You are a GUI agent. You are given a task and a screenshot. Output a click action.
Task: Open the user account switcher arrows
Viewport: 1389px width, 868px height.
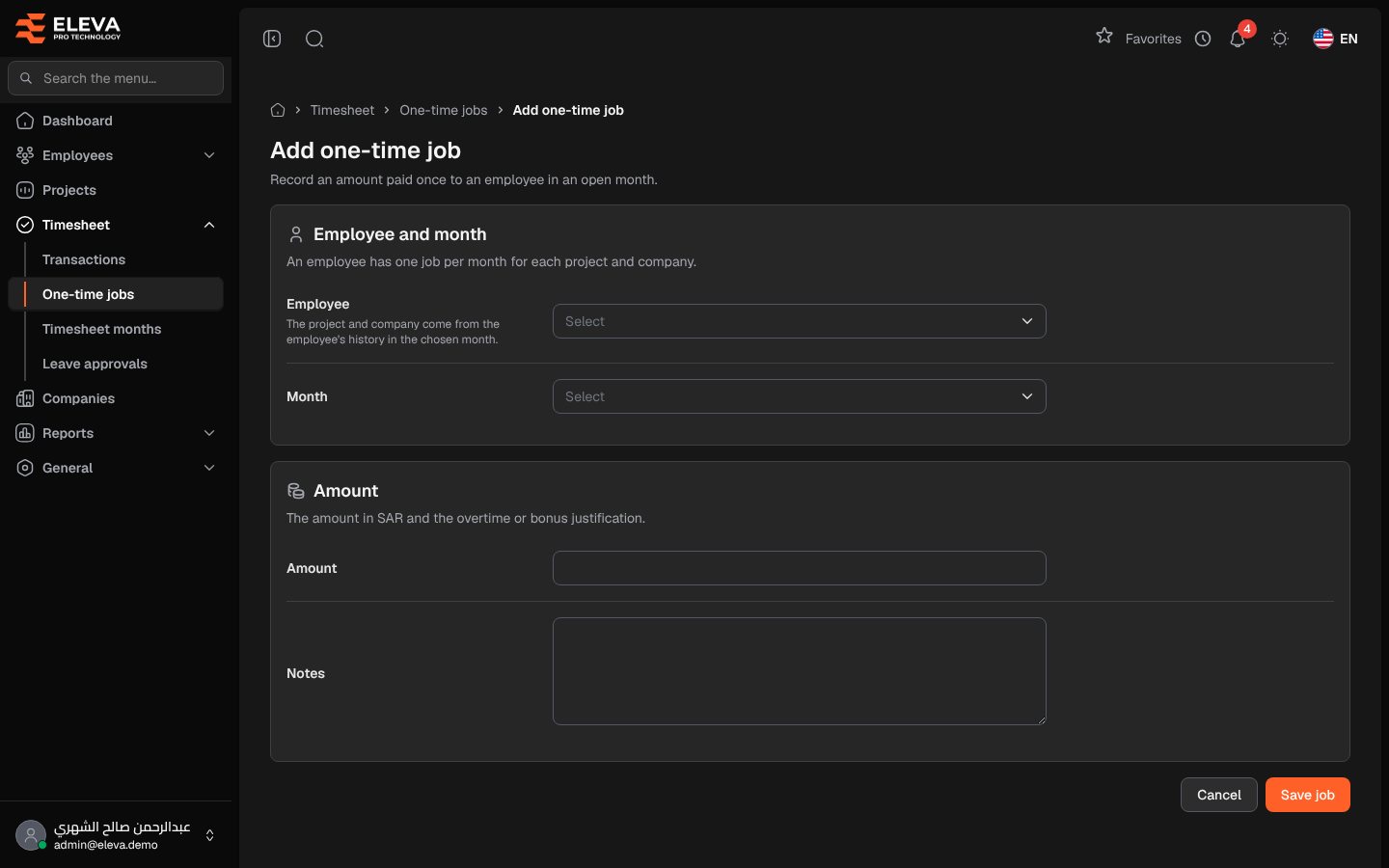pos(209,835)
